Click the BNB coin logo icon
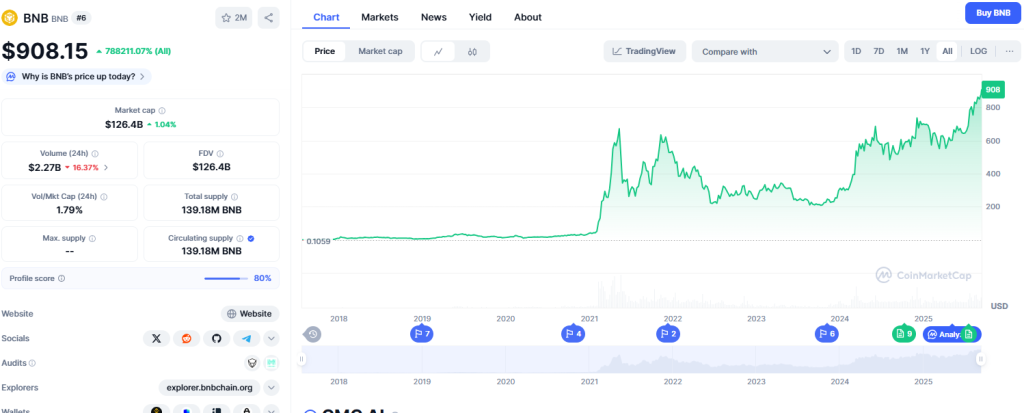This screenshot has height=413, width=1024. coord(10,18)
